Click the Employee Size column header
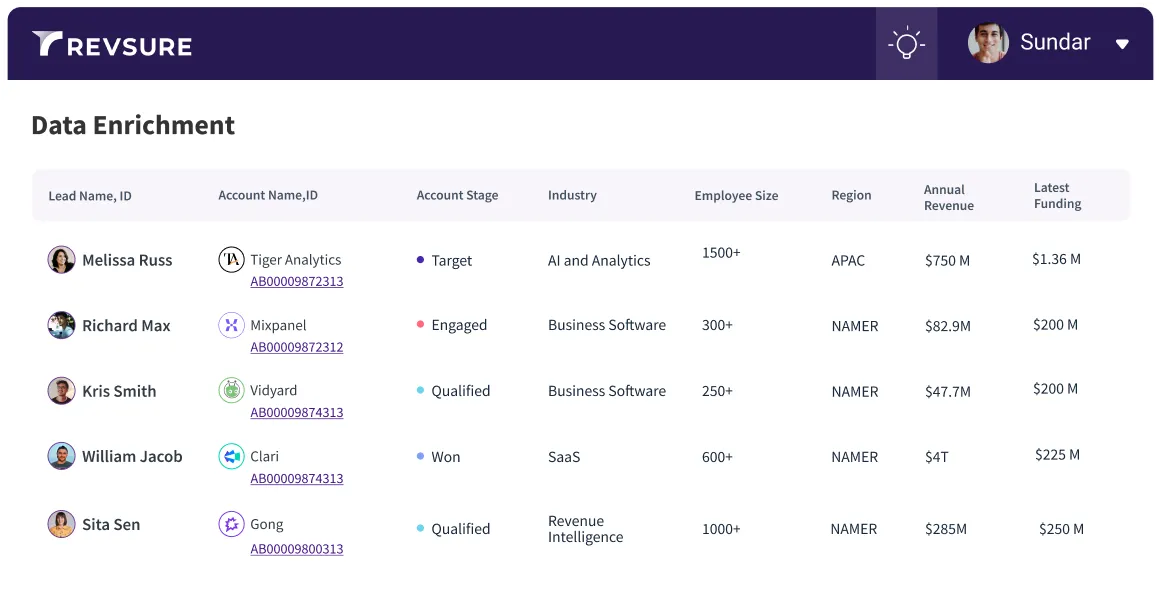Viewport: 1159px width, 591px height. [x=736, y=196]
